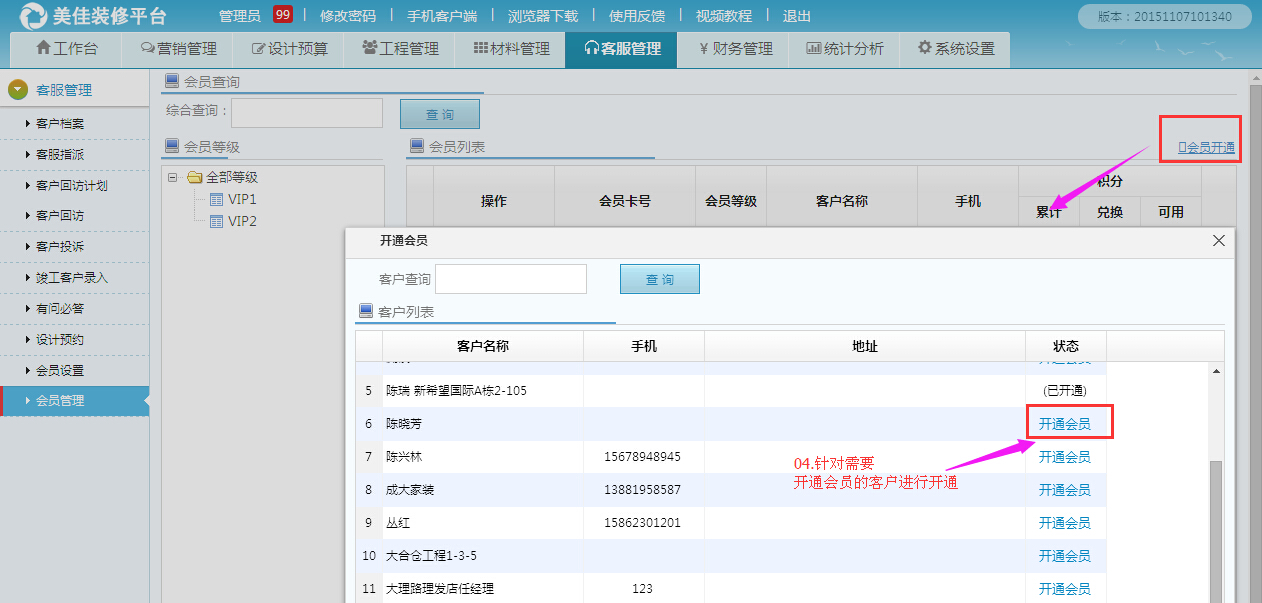Image resolution: width=1262 pixels, height=603 pixels.
Task: Click 开通会员 for 陈晓芳
Action: click(x=1064, y=424)
